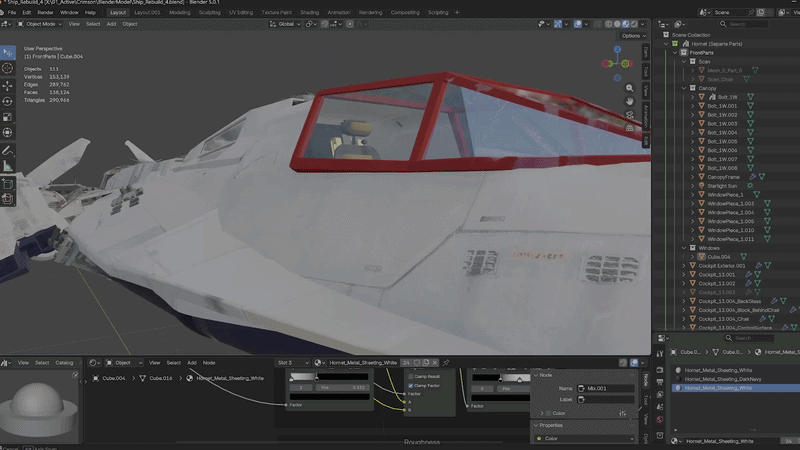Unlink the Hornet_Metal_Sheeting_White material with X
Viewport: 800px width, 450px height.
tap(435, 363)
